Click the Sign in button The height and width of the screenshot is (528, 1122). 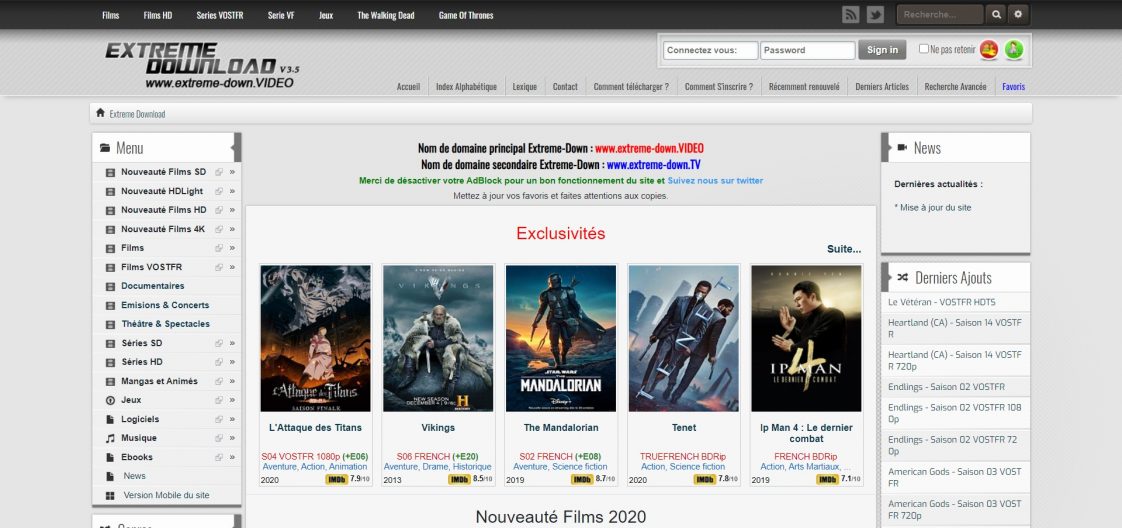[882, 50]
